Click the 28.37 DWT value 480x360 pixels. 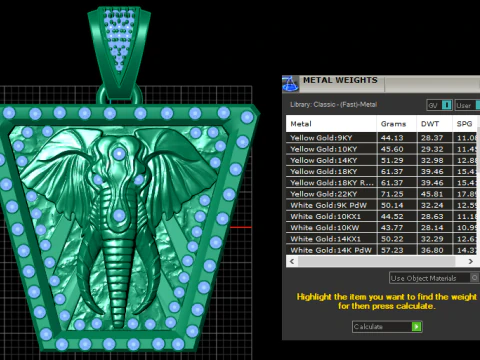[x=432, y=138]
